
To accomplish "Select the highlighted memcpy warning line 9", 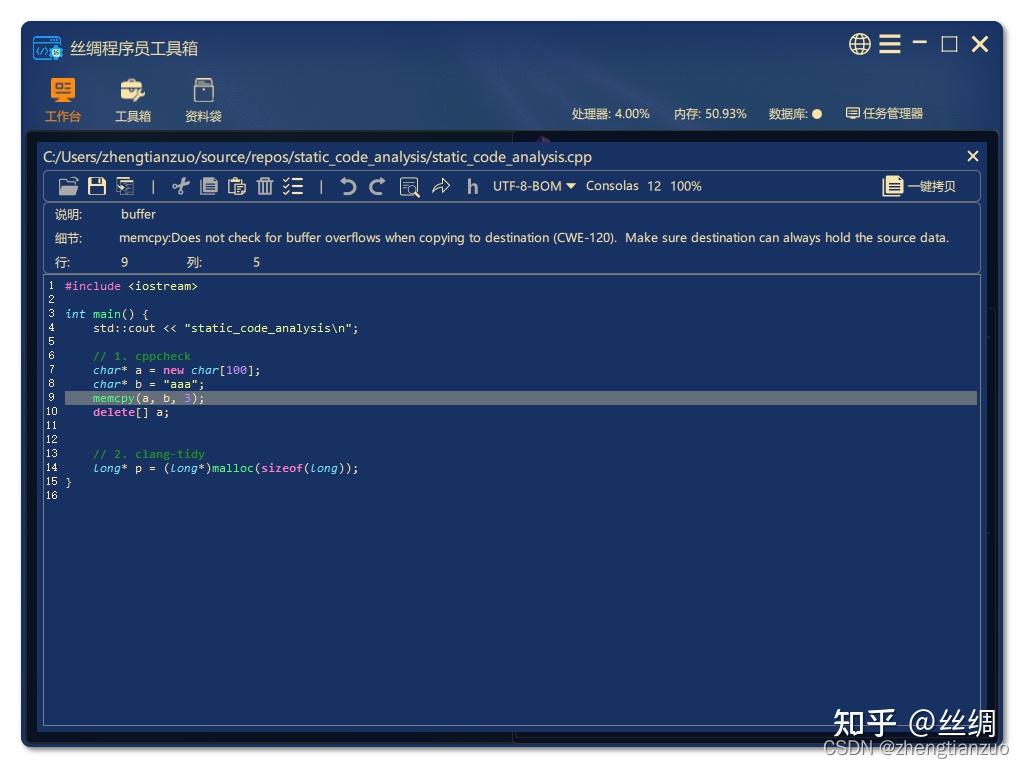I will pyautogui.click(x=148, y=397).
